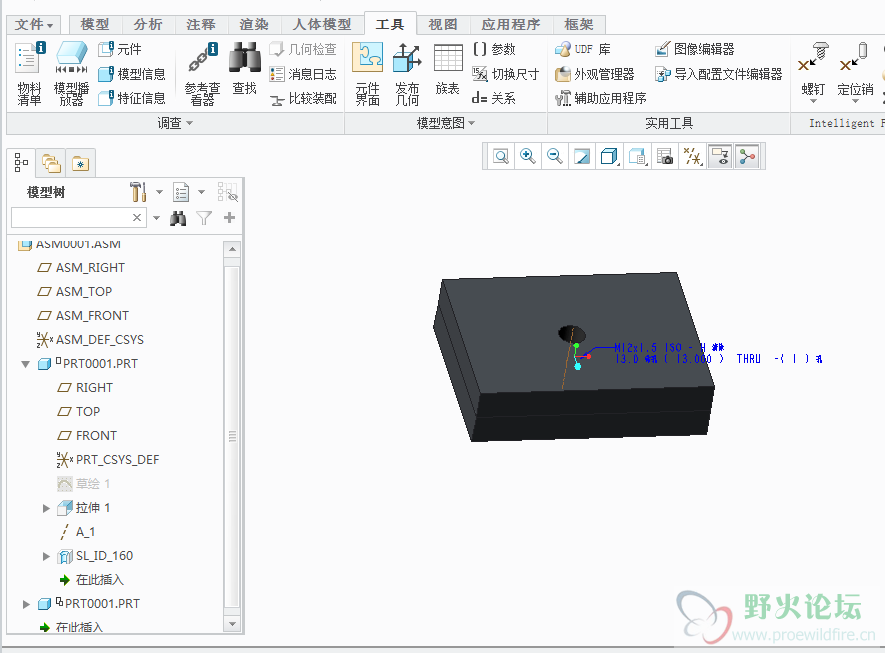Switch to the 视图 ribbon tab
Image resolution: width=885 pixels, height=653 pixels.
443,24
